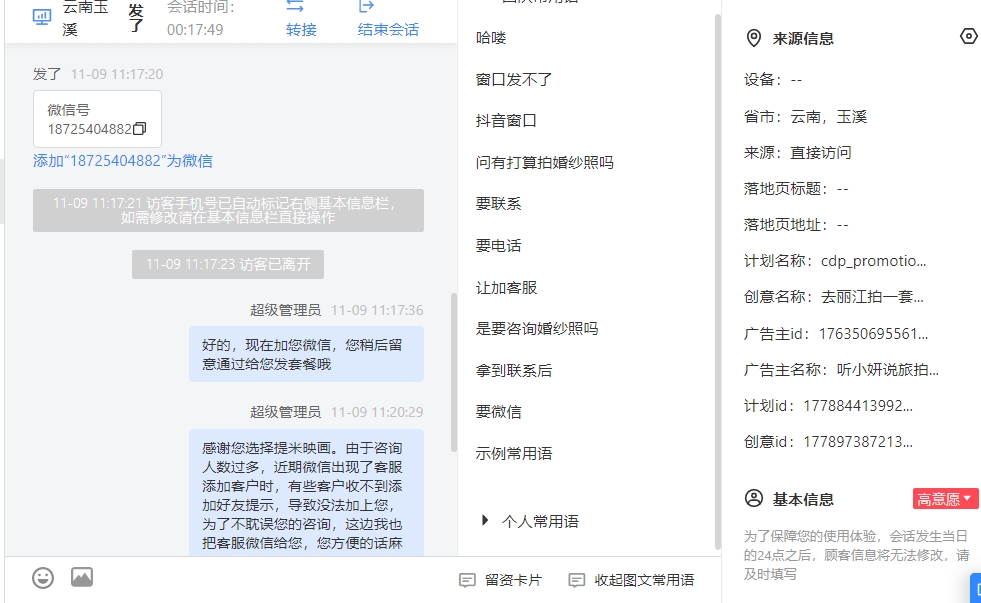Click the 基本信息 section heading
The image size is (981, 603).
coord(803,499)
